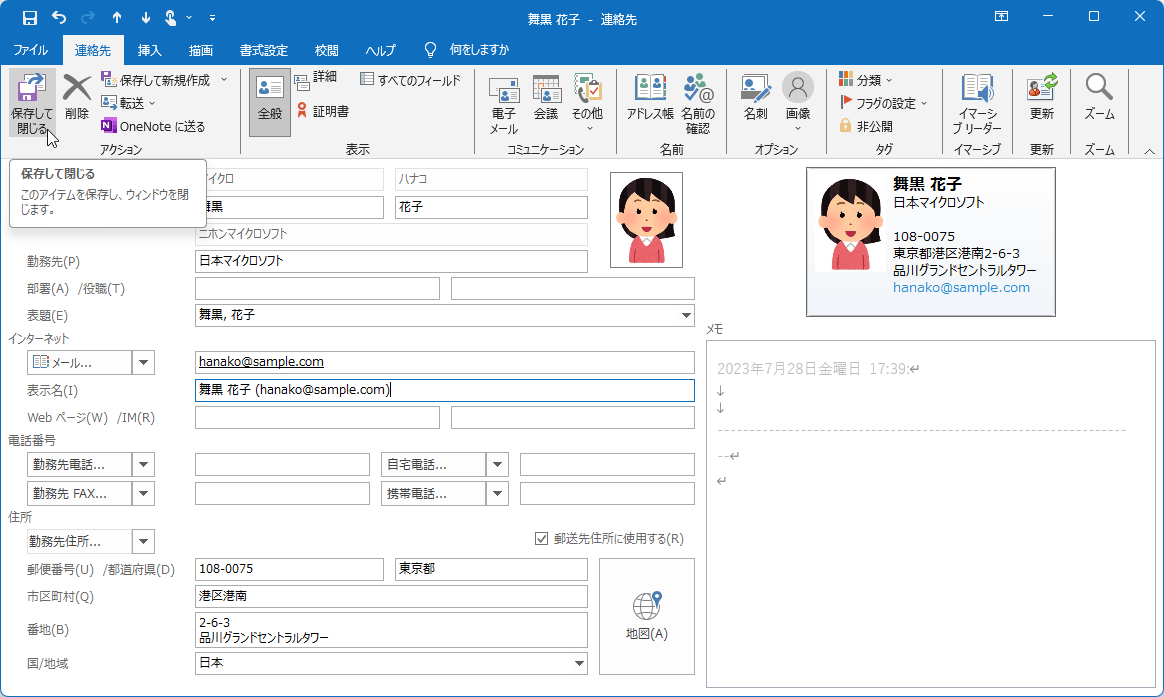Open the Review (校閲) tab
Screen dimensions: 1164x697
327,50
